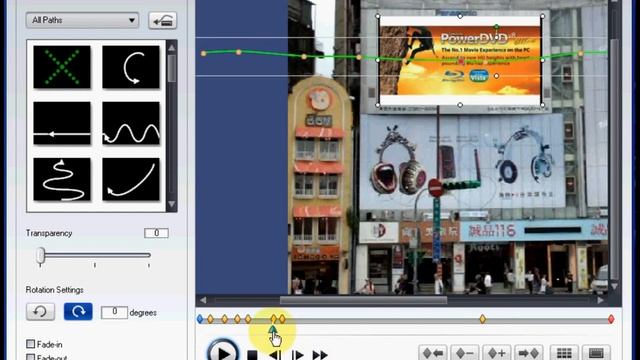The width and height of the screenshot is (640, 360).
Task: Click the leftmost motion path node
Action: (203, 53)
